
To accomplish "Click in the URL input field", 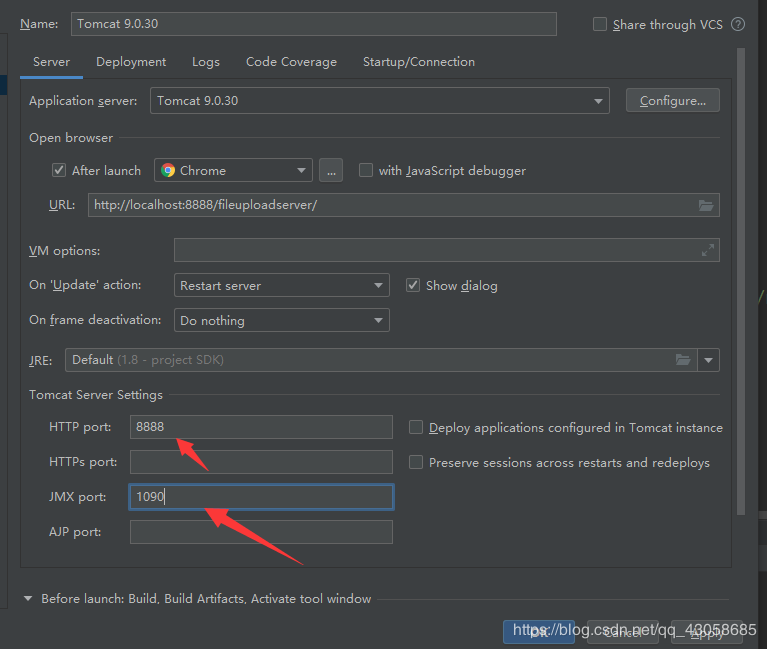I will point(404,205).
